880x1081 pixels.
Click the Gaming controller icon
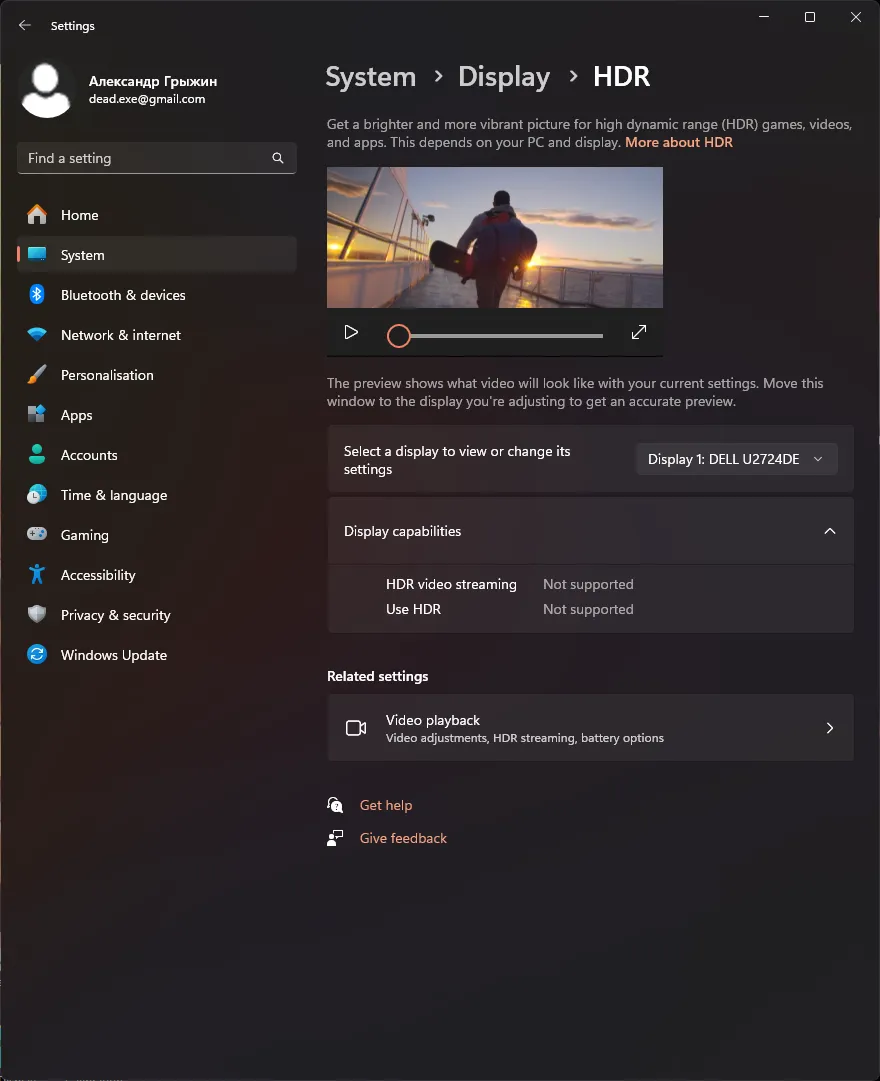pyautogui.click(x=37, y=535)
